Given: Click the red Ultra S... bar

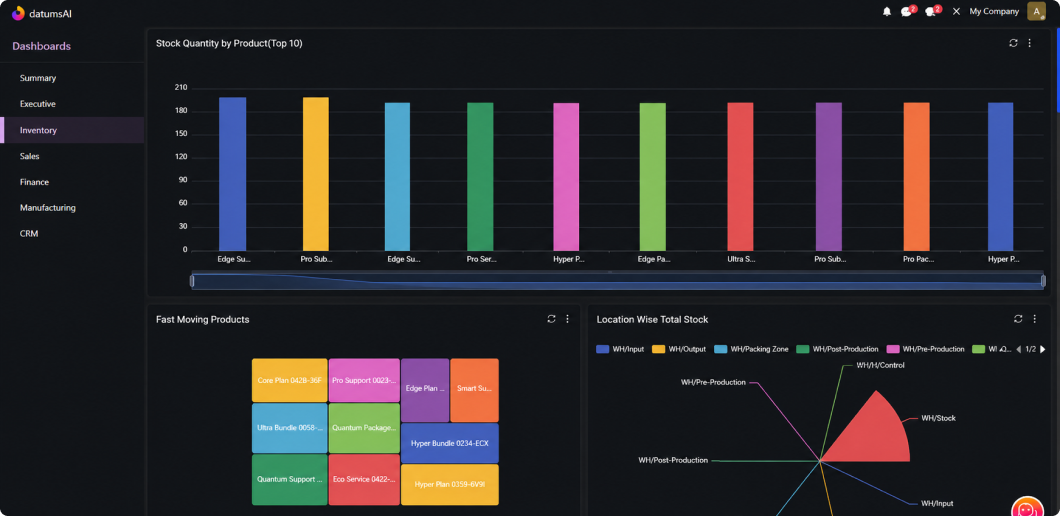Looking at the screenshot, I should (740, 177).
